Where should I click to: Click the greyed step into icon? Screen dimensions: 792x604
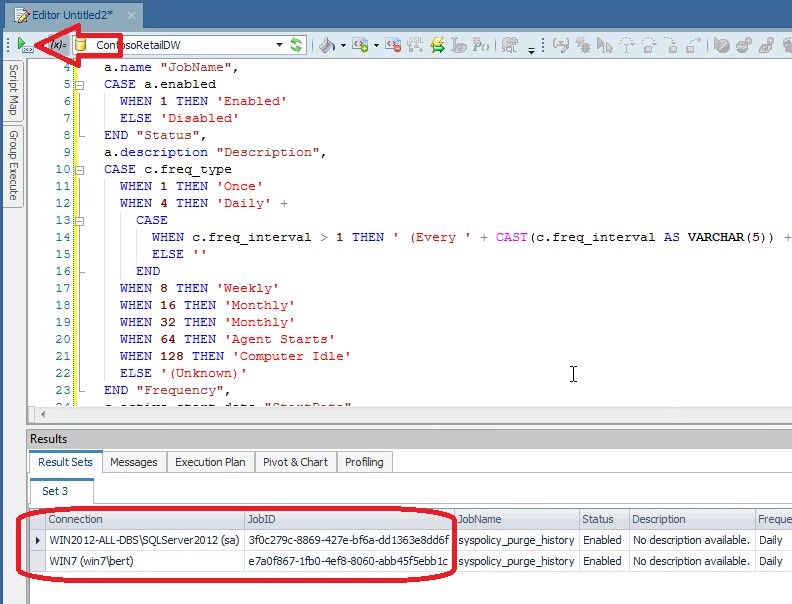tap(627, 45)
